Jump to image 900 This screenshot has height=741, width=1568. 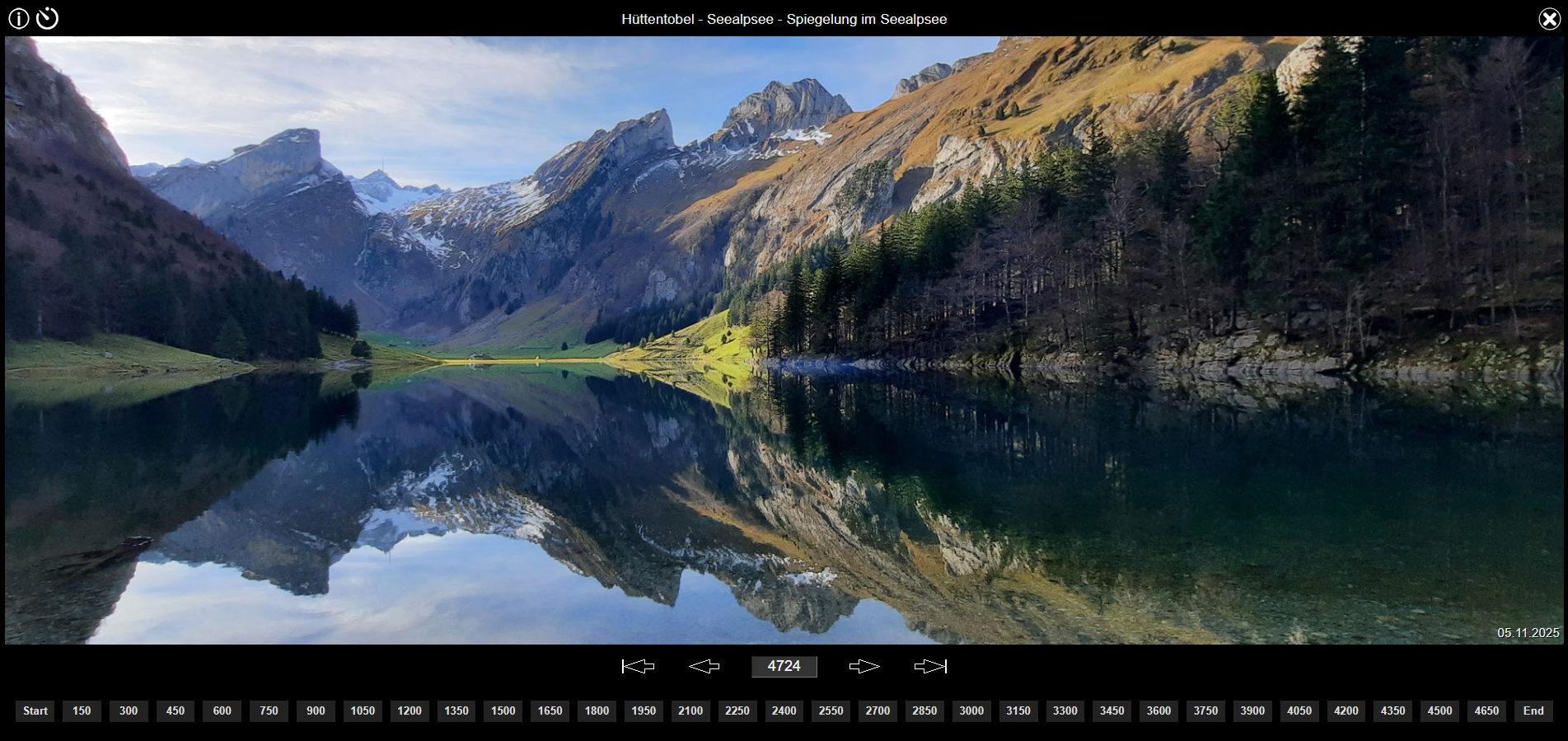[316, 711]
